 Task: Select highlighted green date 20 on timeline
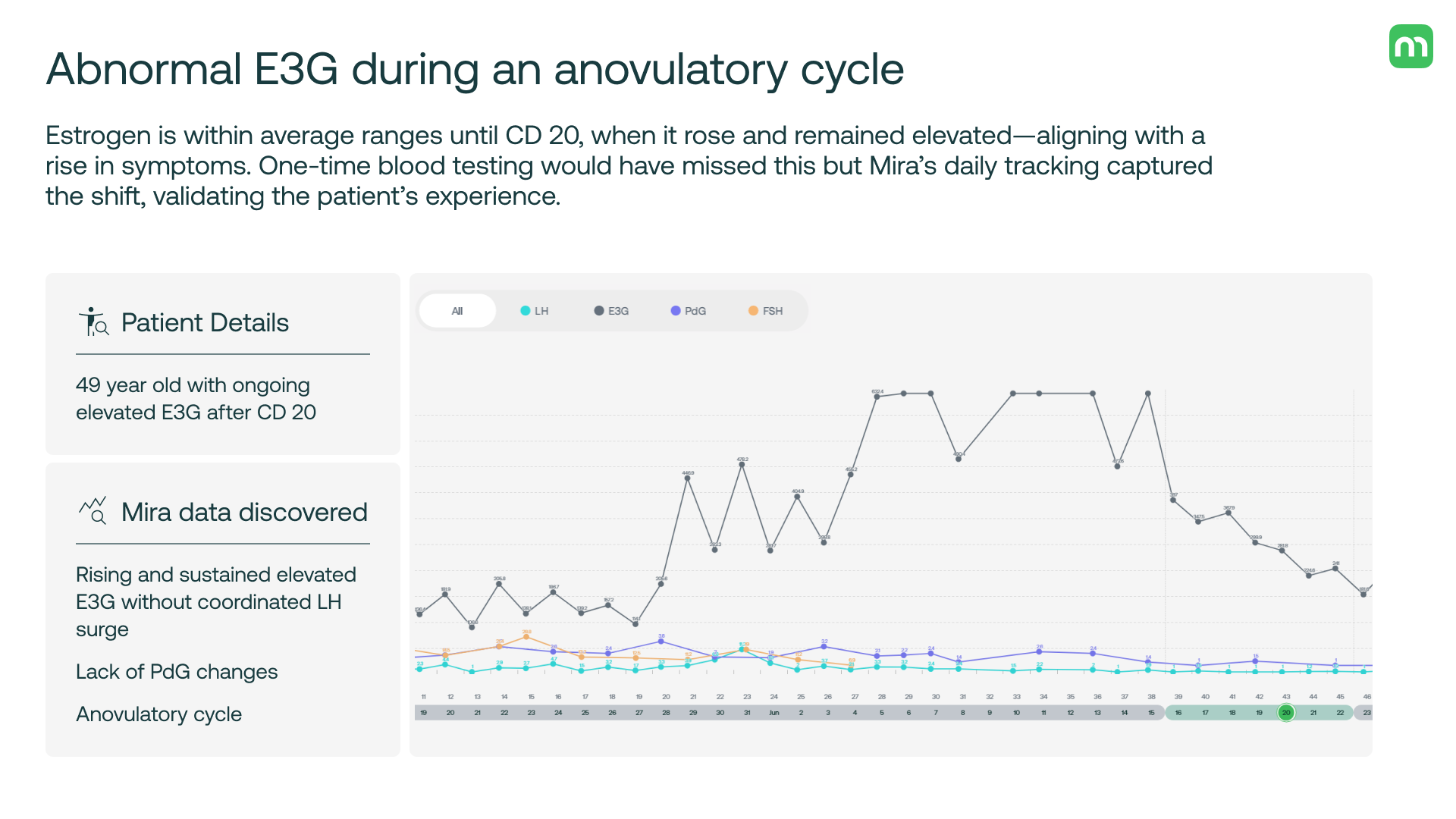point(1286,713)
